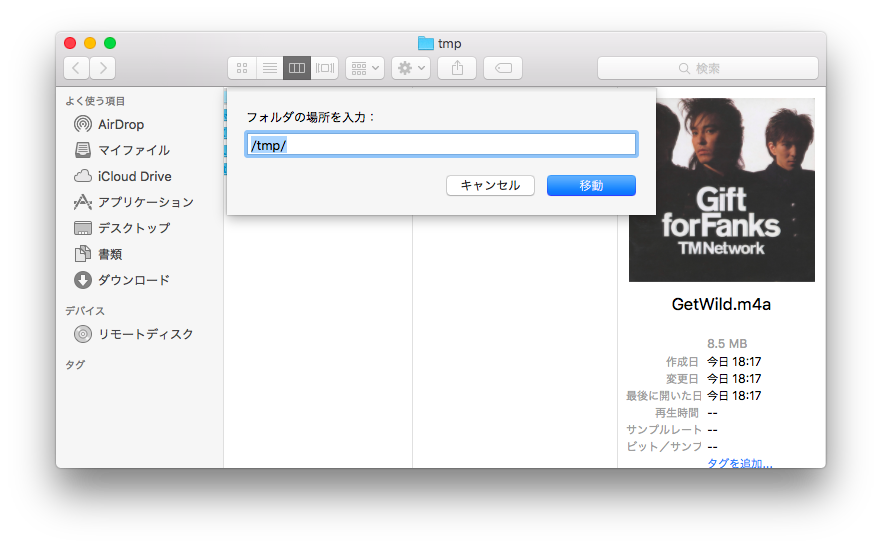Open 書類 folder in the sidebar

[98, 254]
